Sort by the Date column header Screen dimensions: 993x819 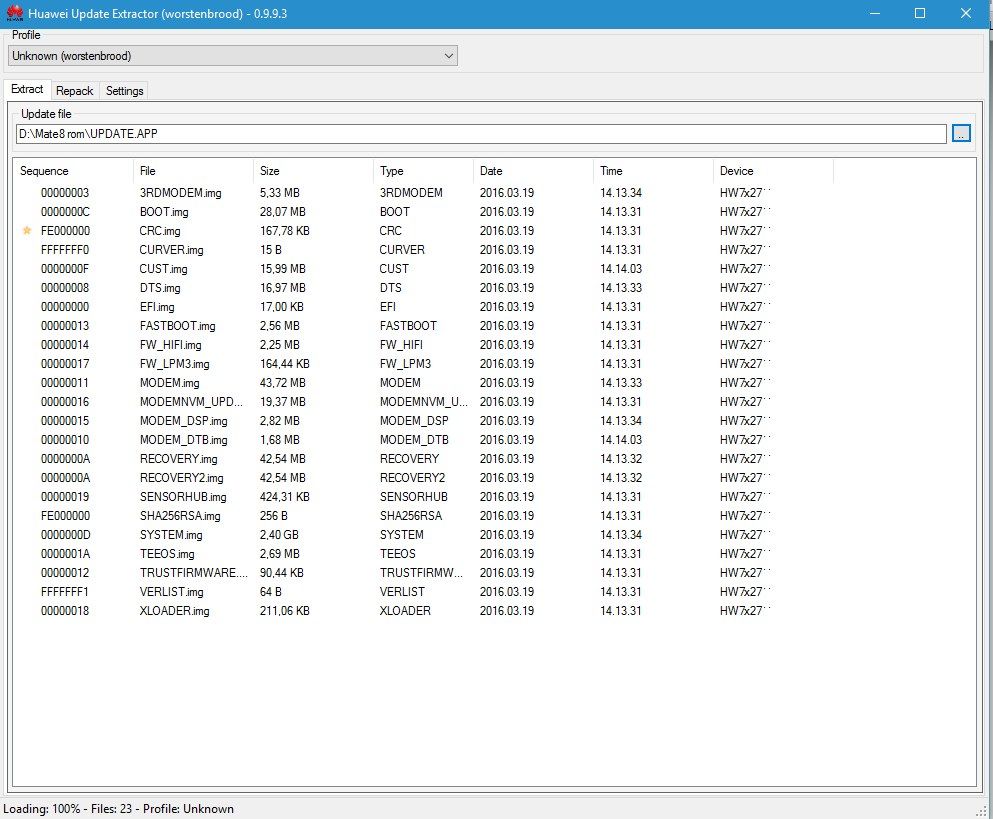point(533,171)
